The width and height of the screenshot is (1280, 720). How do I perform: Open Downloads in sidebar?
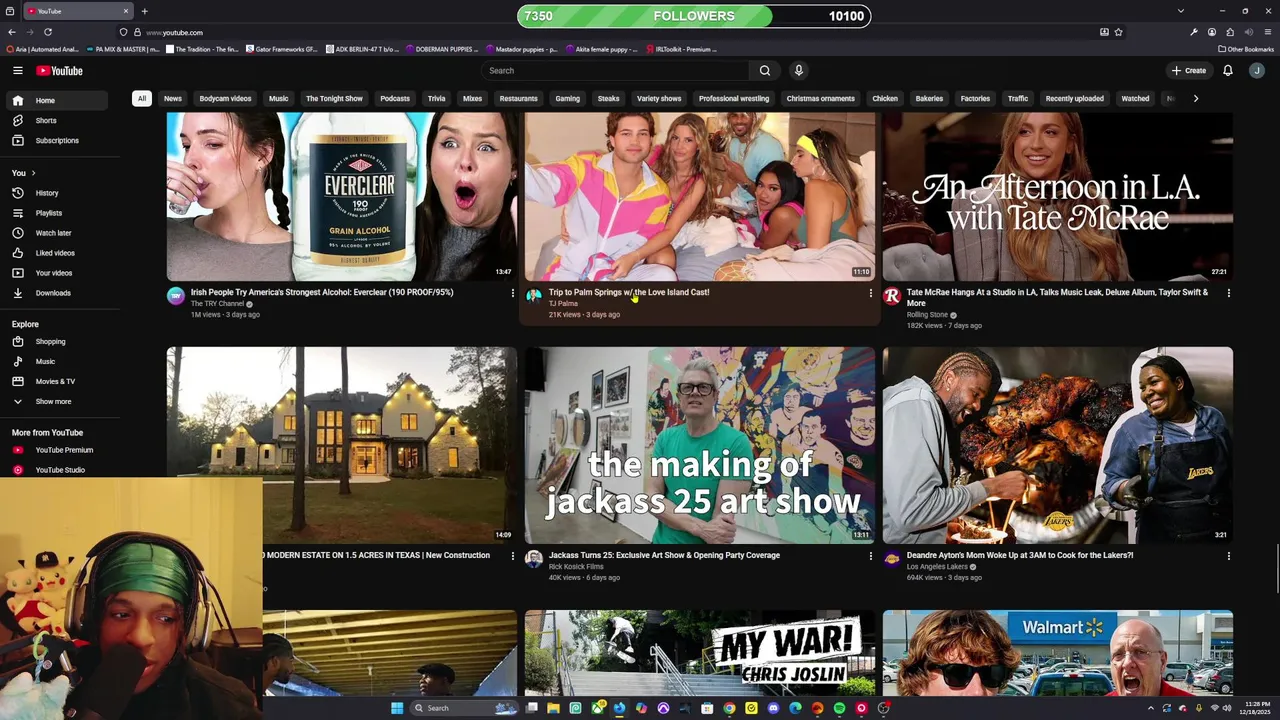(x=55, y=293)
